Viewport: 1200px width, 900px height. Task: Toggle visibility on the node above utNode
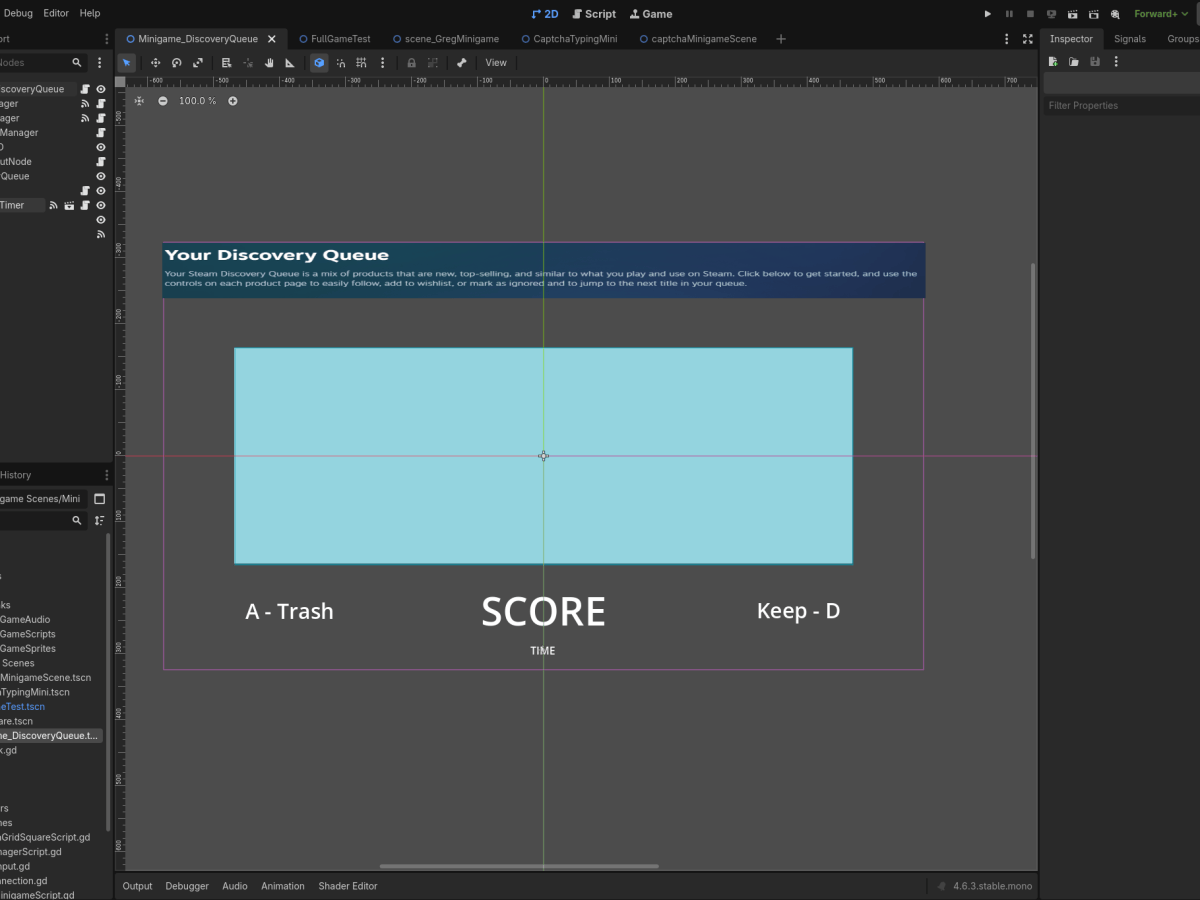point(101,147)
